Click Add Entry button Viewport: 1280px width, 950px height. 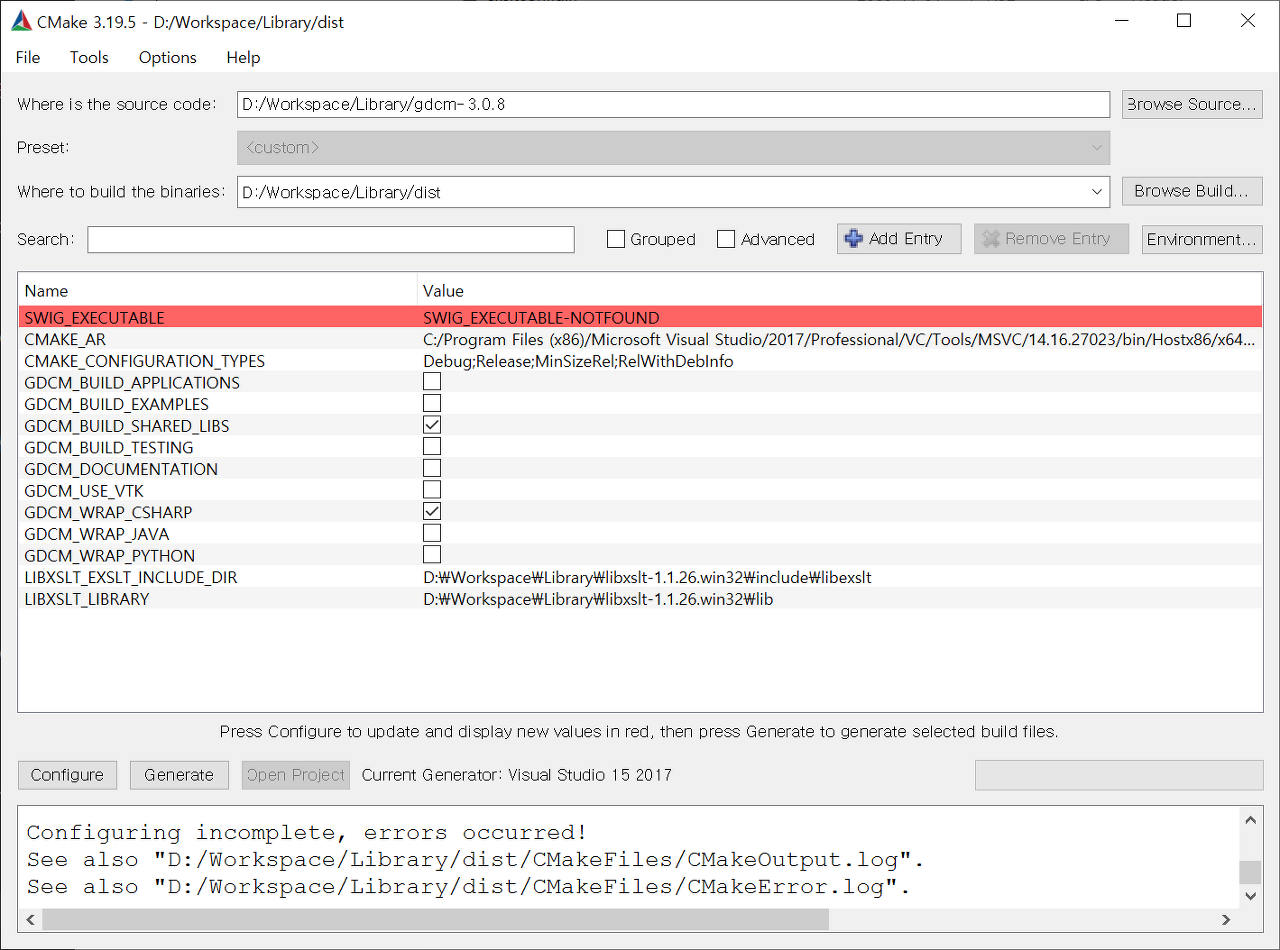pos(899,239)
